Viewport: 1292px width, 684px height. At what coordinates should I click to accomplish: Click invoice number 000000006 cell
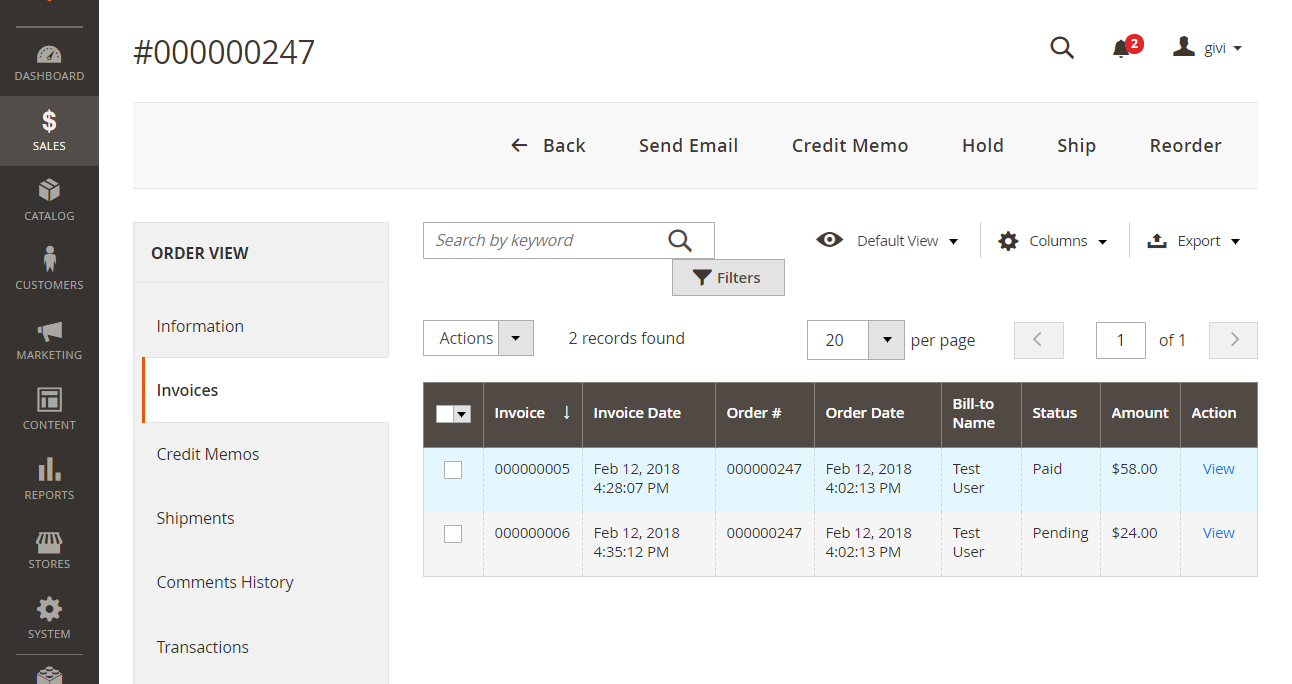[x=532, y=543]
